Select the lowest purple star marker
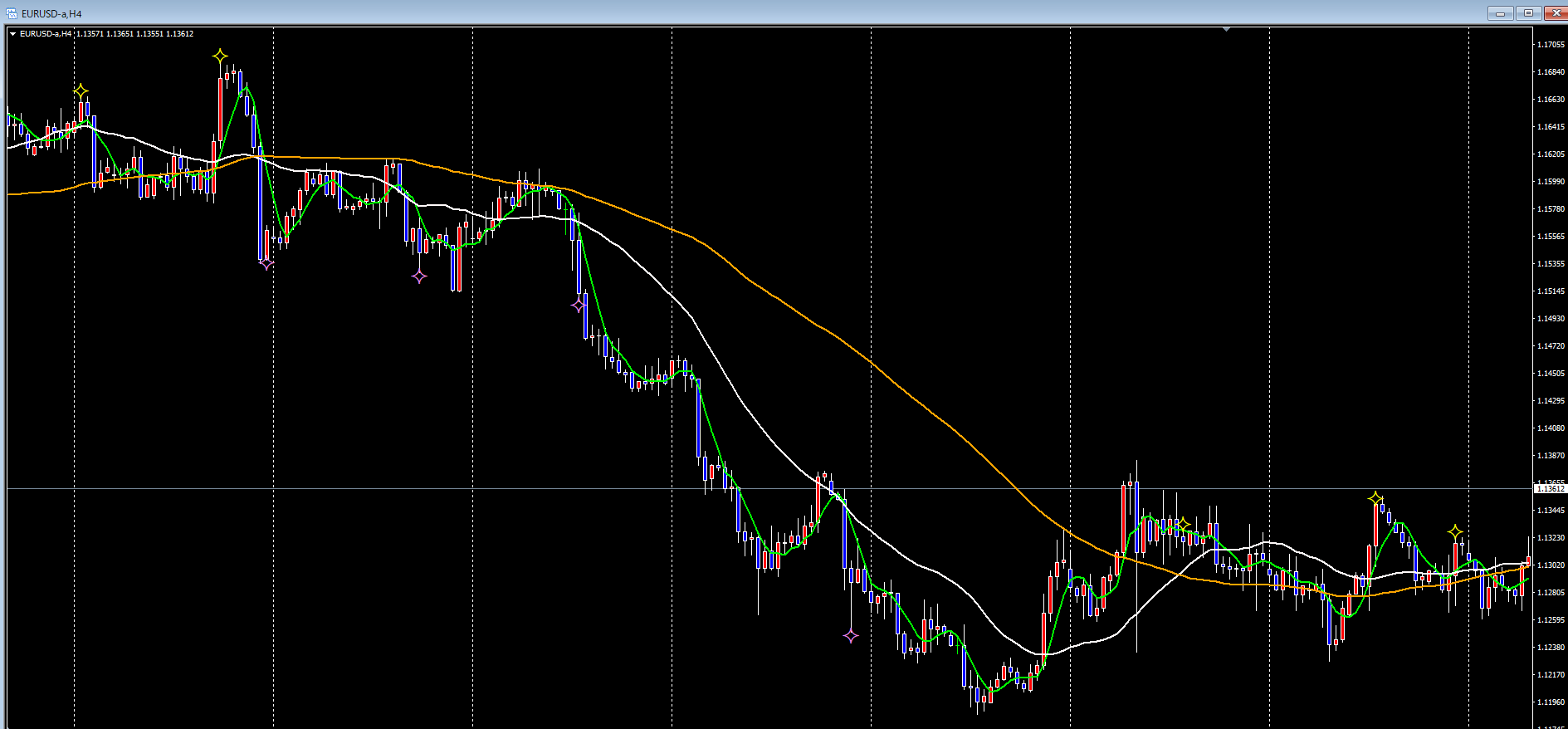Viewport: 1568px width, 729px height. point(851,636)
